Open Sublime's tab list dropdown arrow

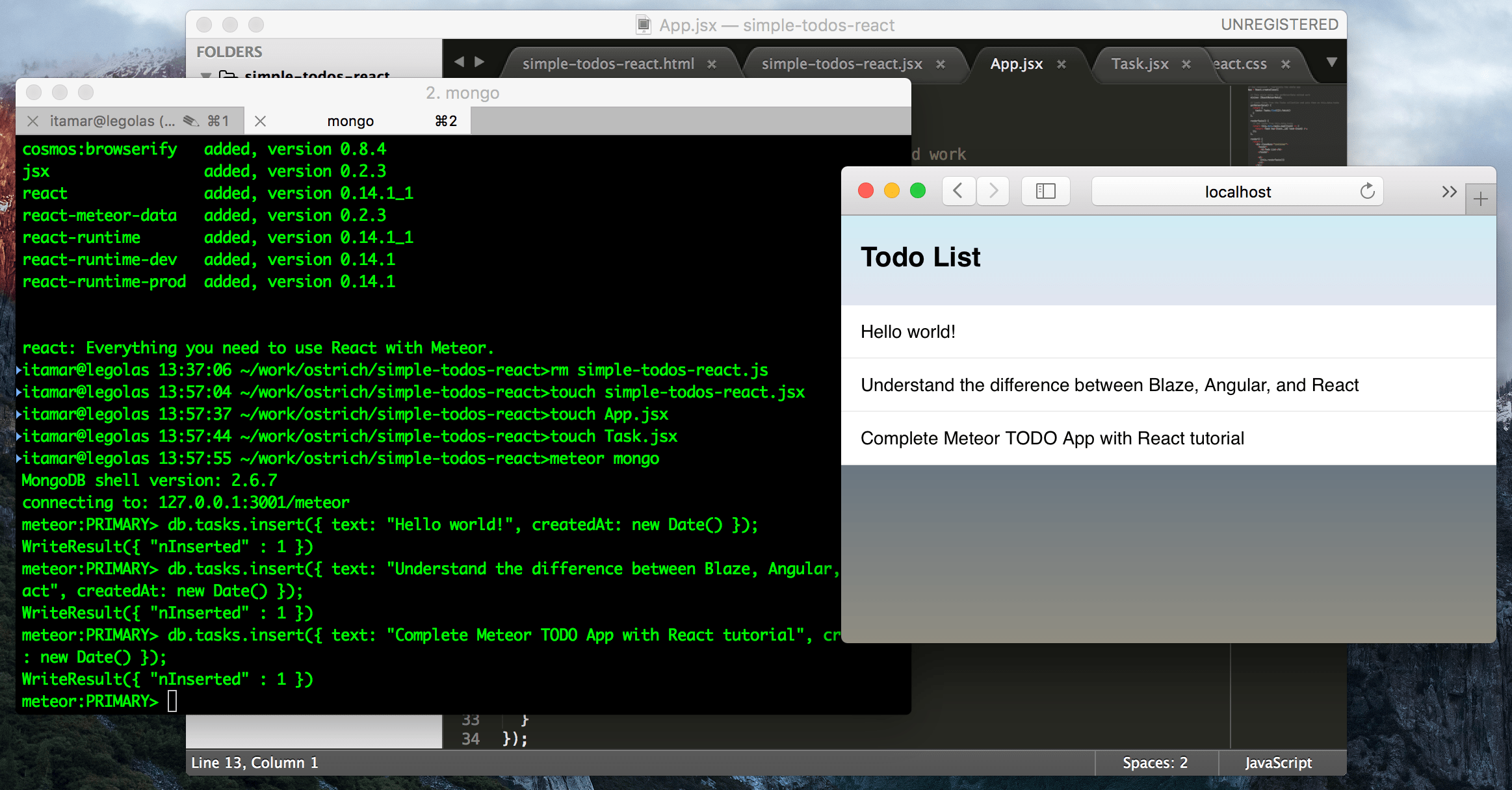tap(1331, 62)
